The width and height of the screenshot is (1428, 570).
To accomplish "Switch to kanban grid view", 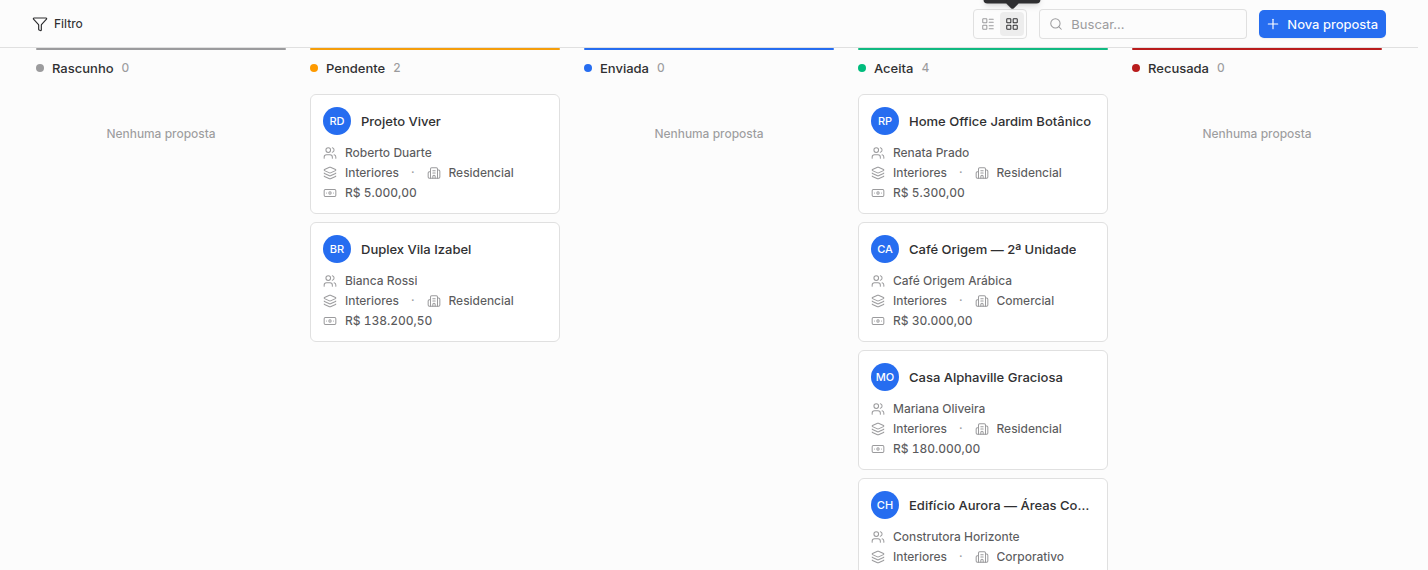I will 1012,24.
